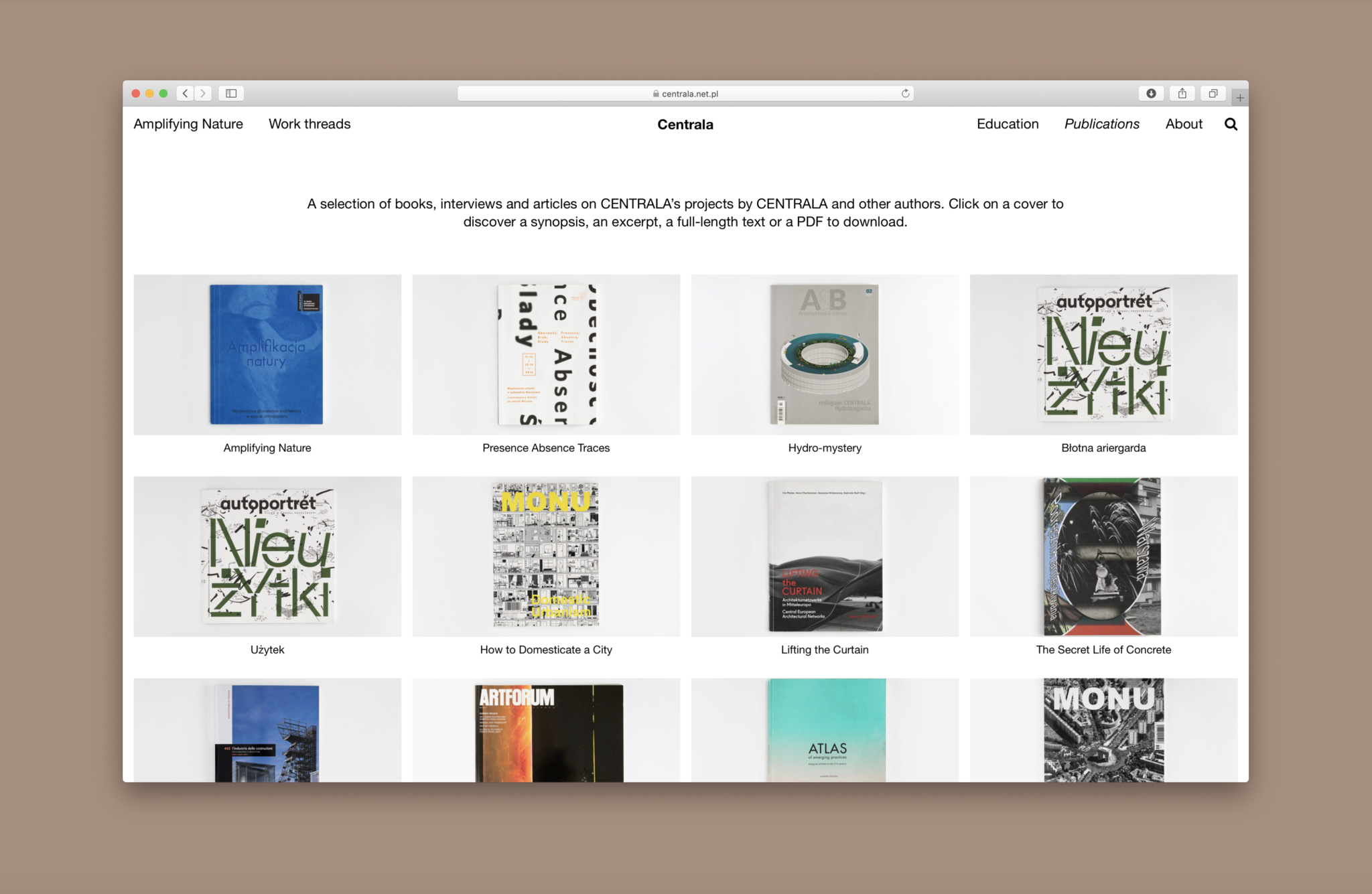The image size is (1372, 894).
Task: Focus the centrala.net.pl address bar
Action: tap(685, 94)
